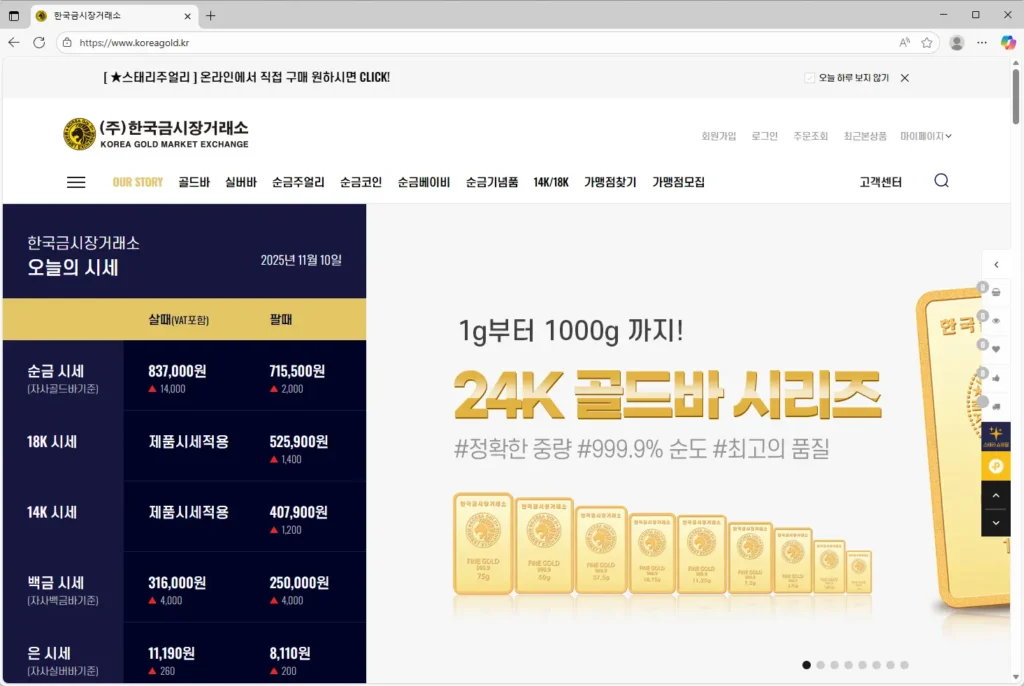Click the 로그인 link
The image size is (1024, 686).
coord(764,136)
